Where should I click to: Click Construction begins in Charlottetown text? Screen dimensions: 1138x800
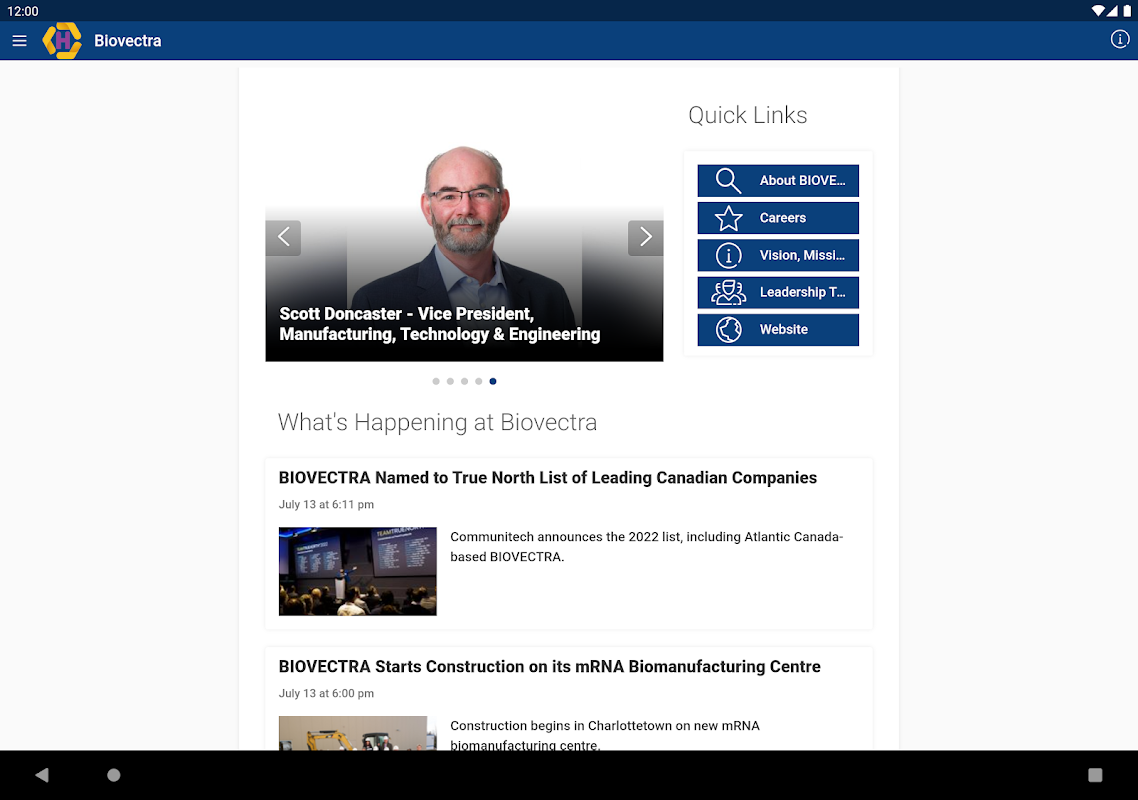click(x=605, y=735)
